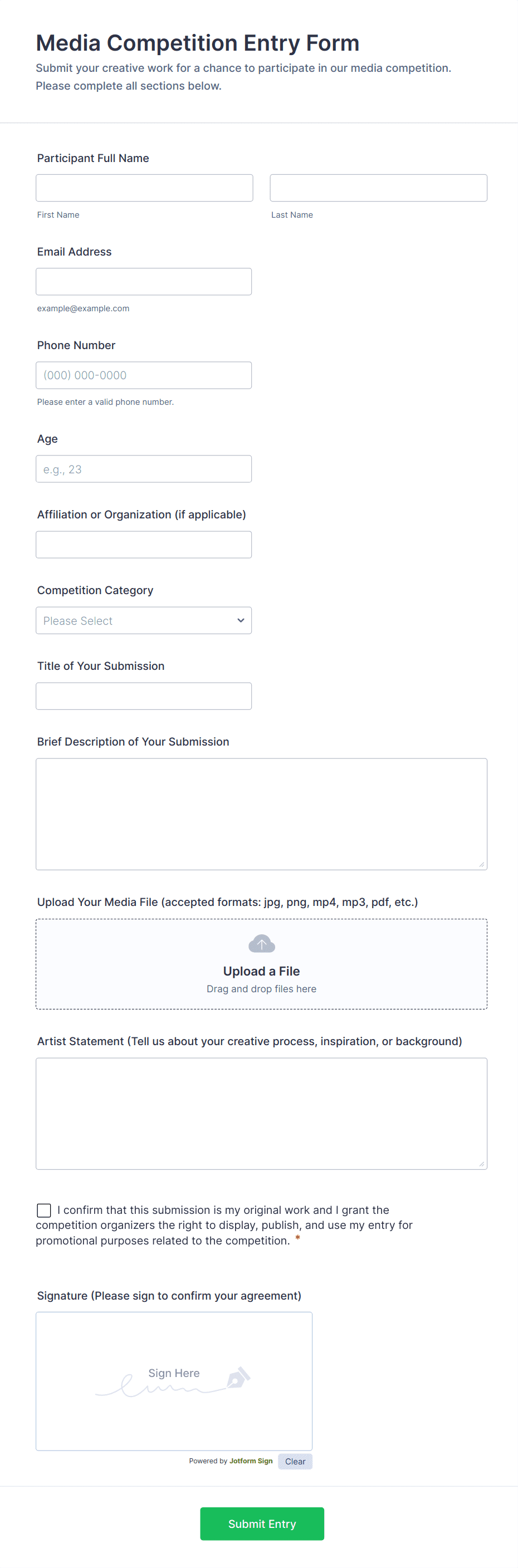Click the Competition Category dropdown chevron
This screenshot has width=518, height=1568.
[241, 620]
